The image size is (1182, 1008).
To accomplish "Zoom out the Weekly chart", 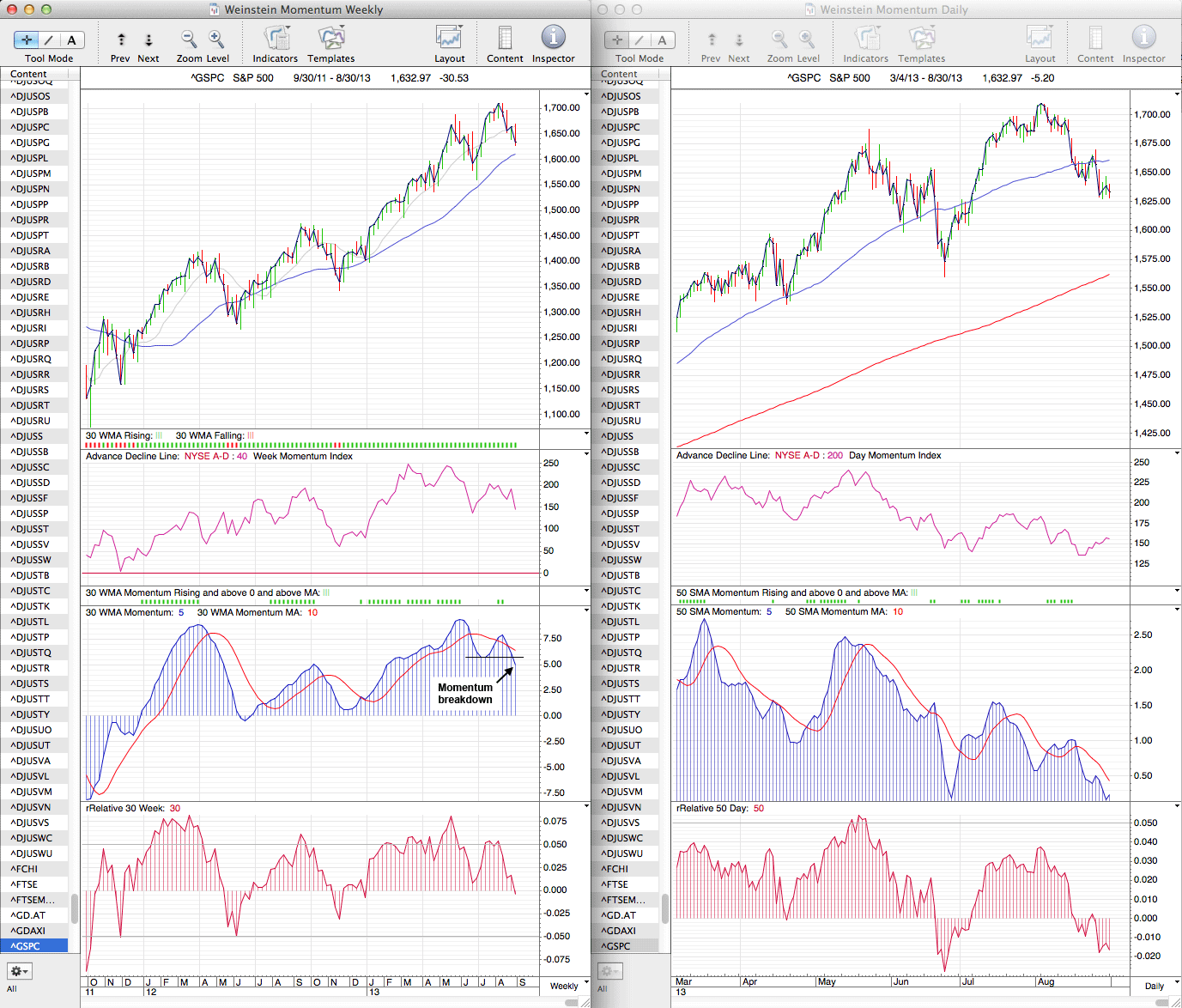I will point(188,39).
